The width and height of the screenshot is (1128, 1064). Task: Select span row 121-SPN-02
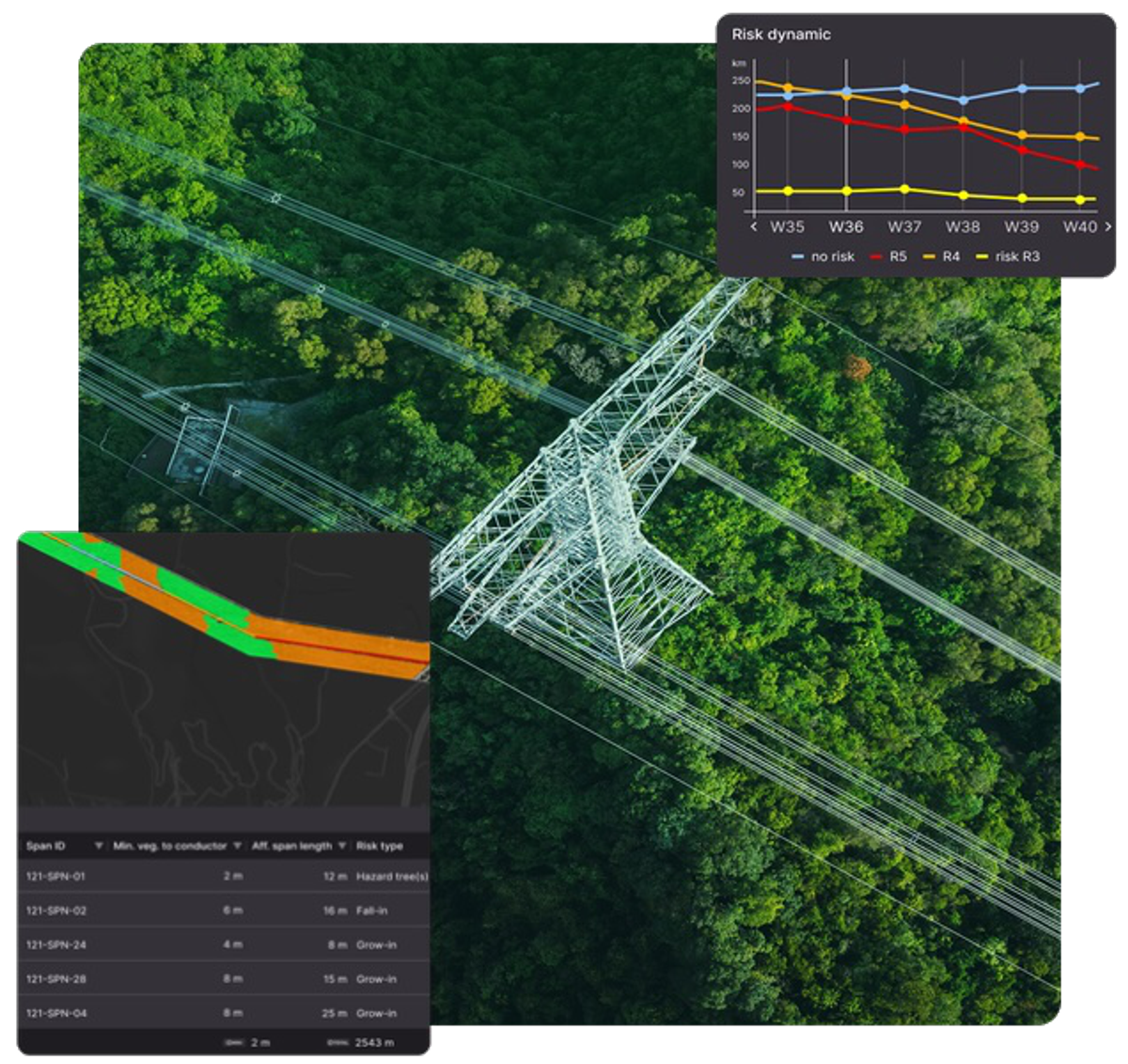[x=224, y=910]
